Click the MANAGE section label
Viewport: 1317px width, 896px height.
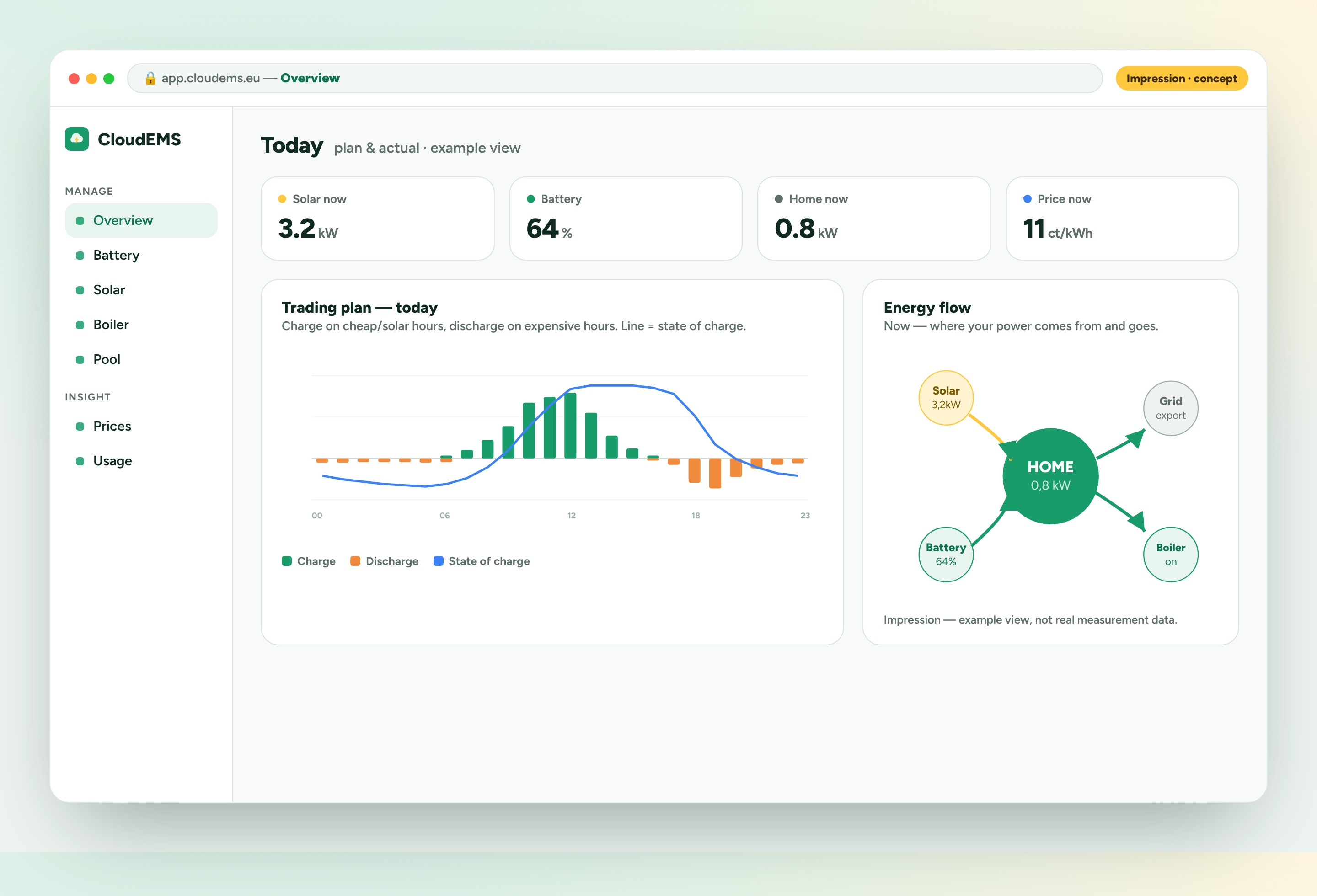(x=89, y=192)
